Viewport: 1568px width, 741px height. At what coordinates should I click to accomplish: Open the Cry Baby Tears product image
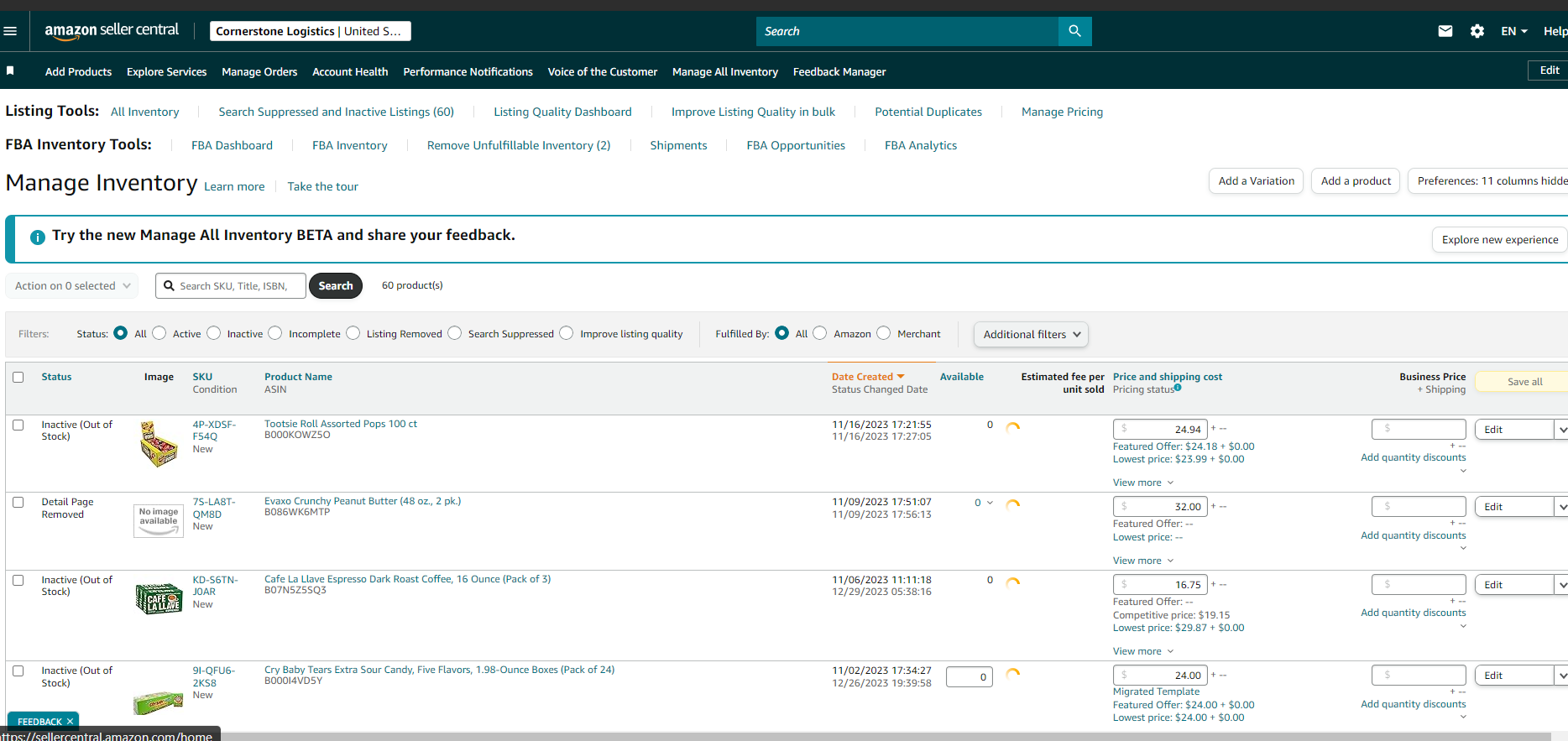(x=159, y=702)
